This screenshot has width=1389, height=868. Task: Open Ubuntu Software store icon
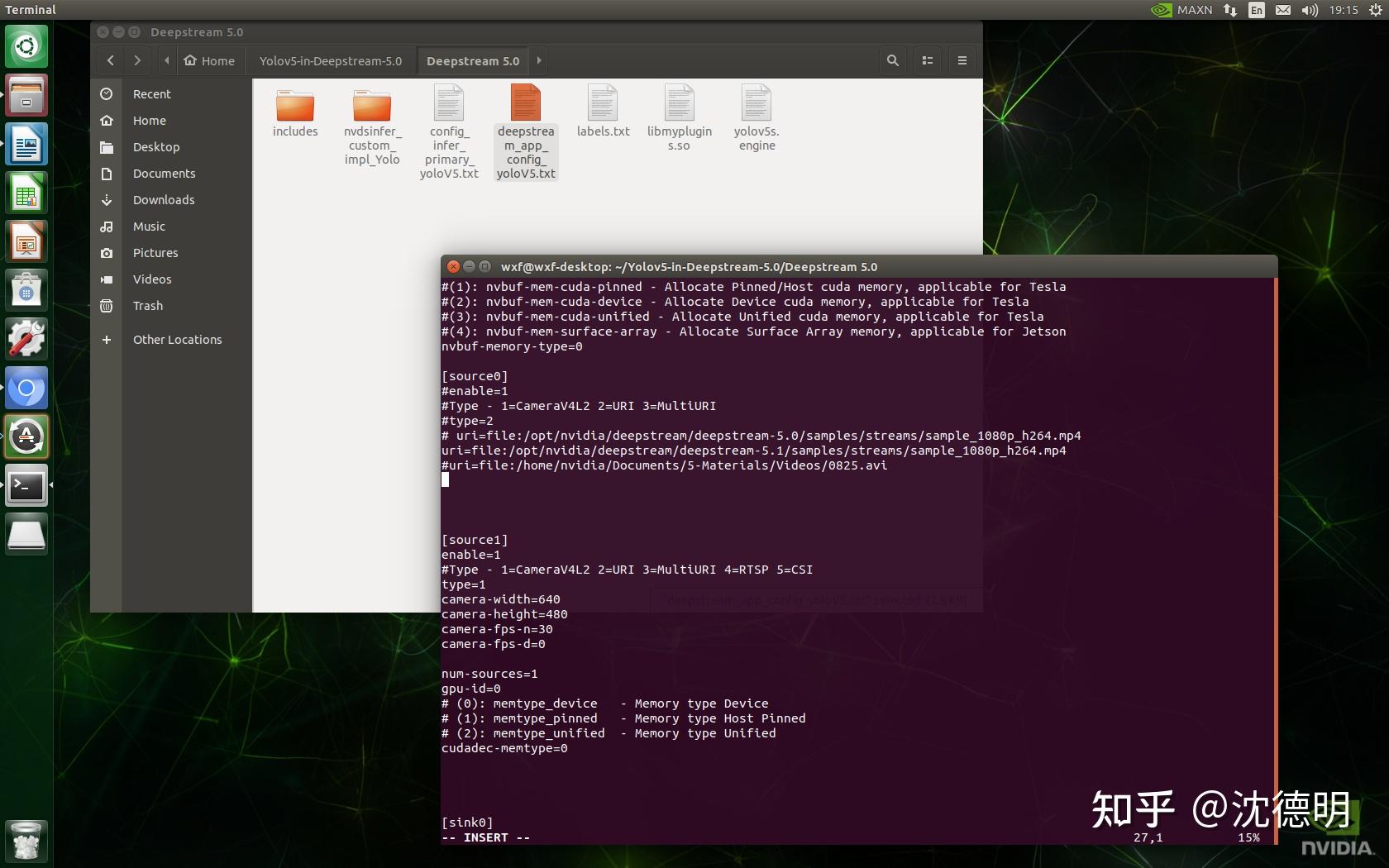coord(26,290)
